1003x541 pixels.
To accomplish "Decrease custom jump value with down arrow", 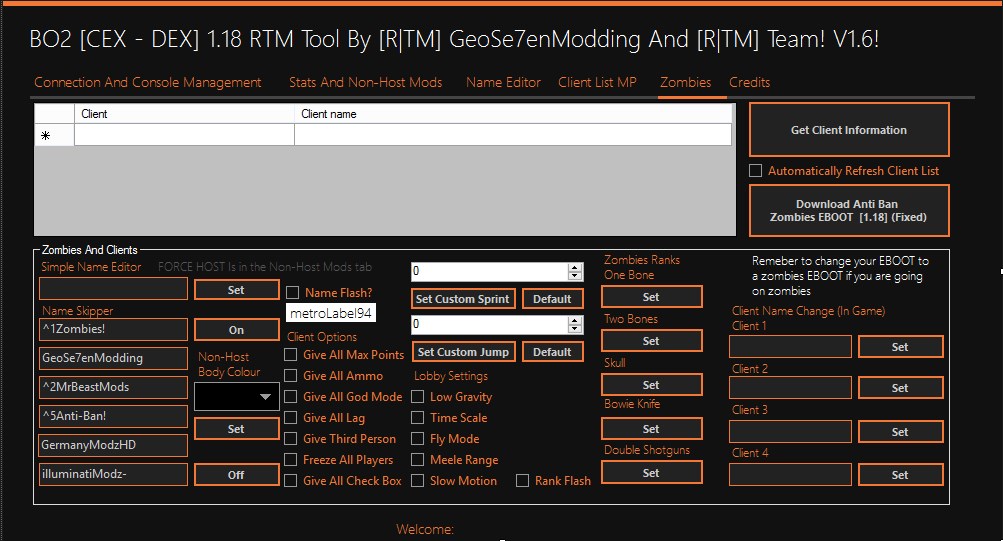I will 575,329.
